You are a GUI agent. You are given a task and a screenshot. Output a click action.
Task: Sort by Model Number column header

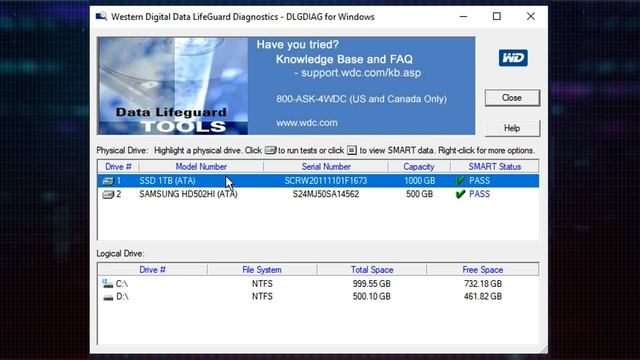coord(201,167)
